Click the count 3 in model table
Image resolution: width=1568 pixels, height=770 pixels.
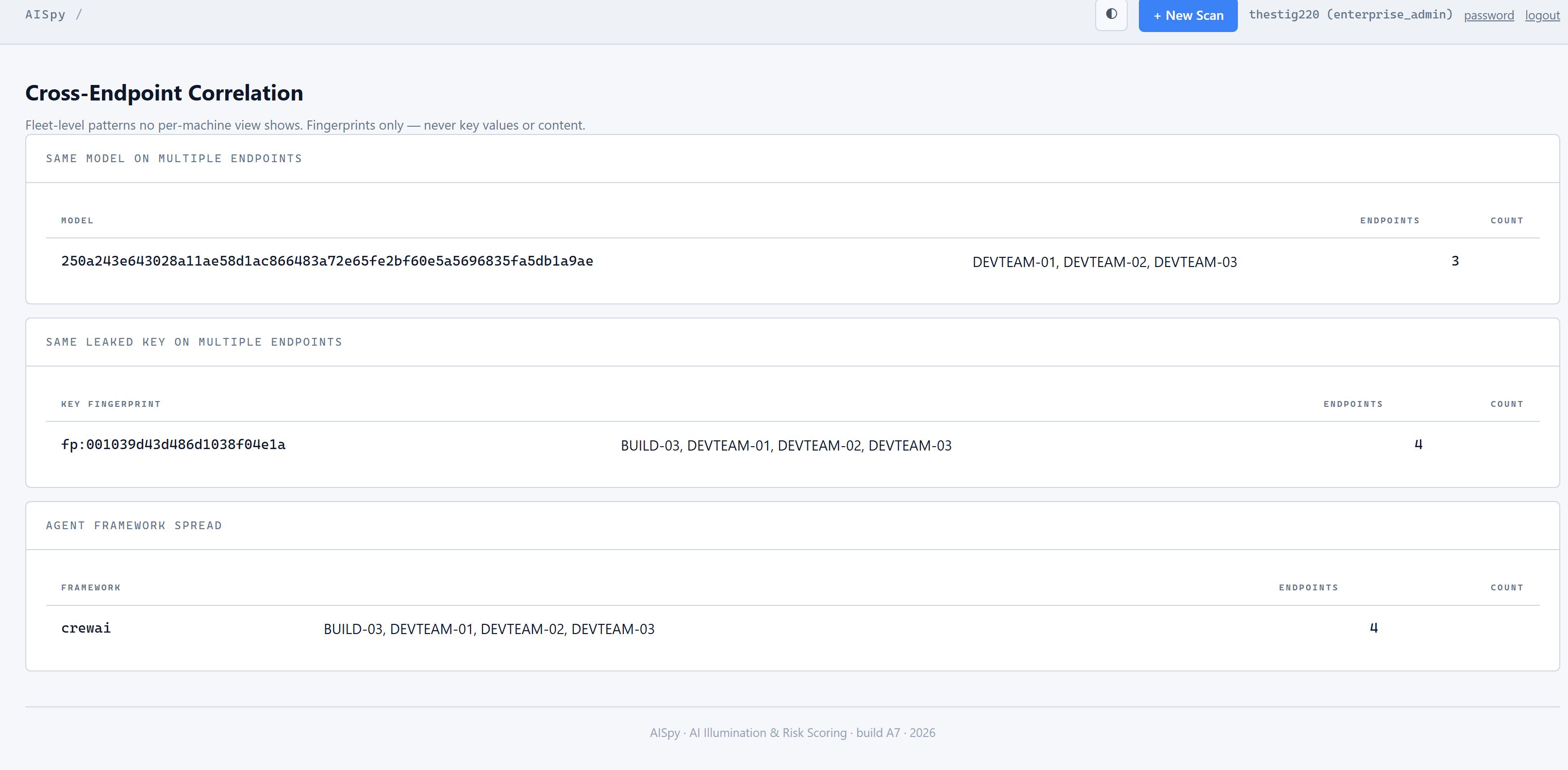click(x=1455, y=261)
